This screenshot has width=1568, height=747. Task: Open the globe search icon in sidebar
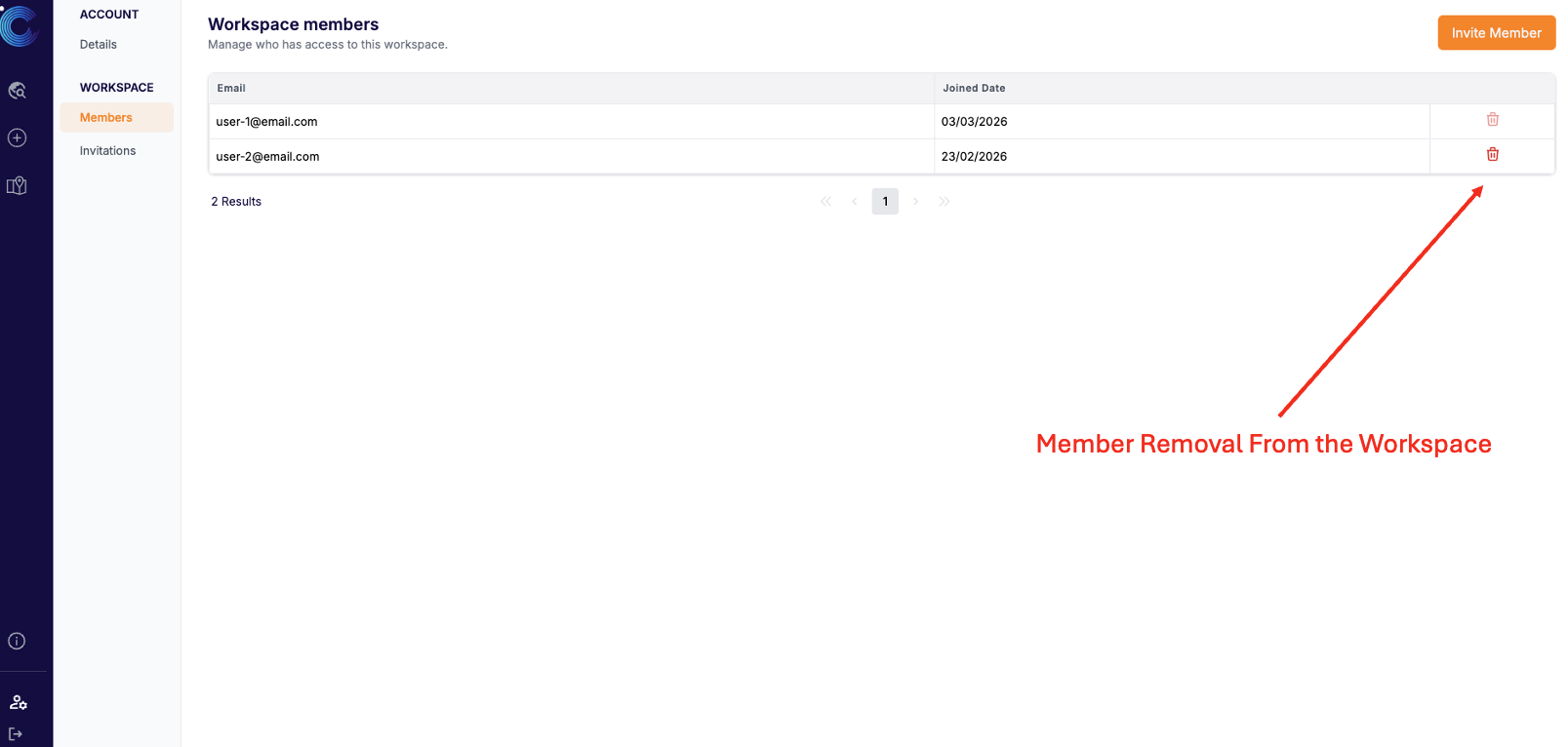click(17, 91)
